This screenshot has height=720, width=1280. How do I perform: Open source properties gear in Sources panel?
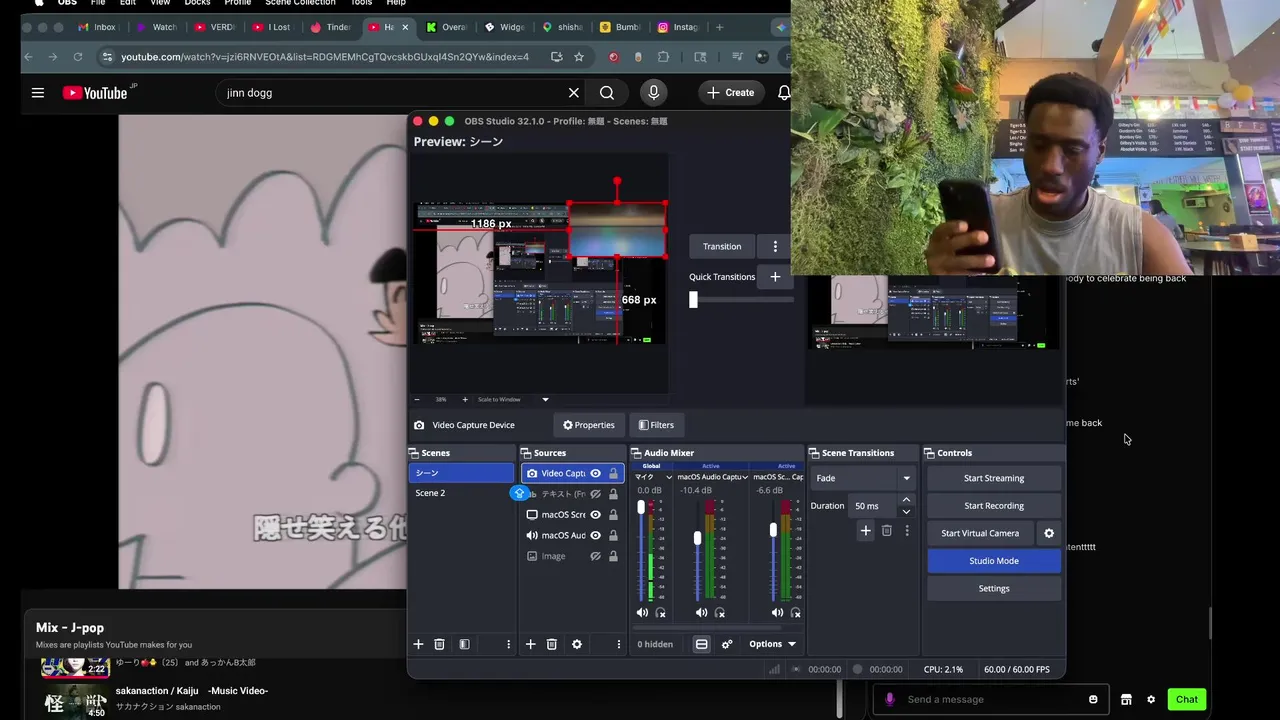(577, 644)
